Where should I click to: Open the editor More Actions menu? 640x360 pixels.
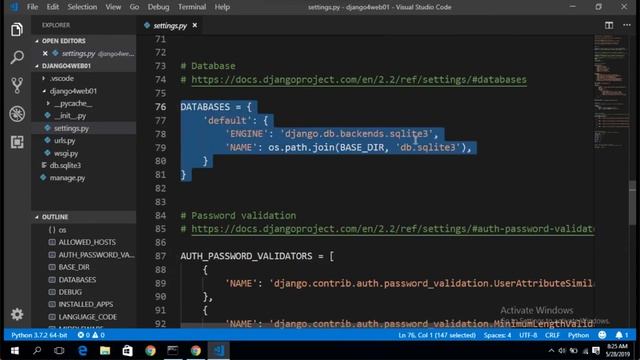(627, 25)
